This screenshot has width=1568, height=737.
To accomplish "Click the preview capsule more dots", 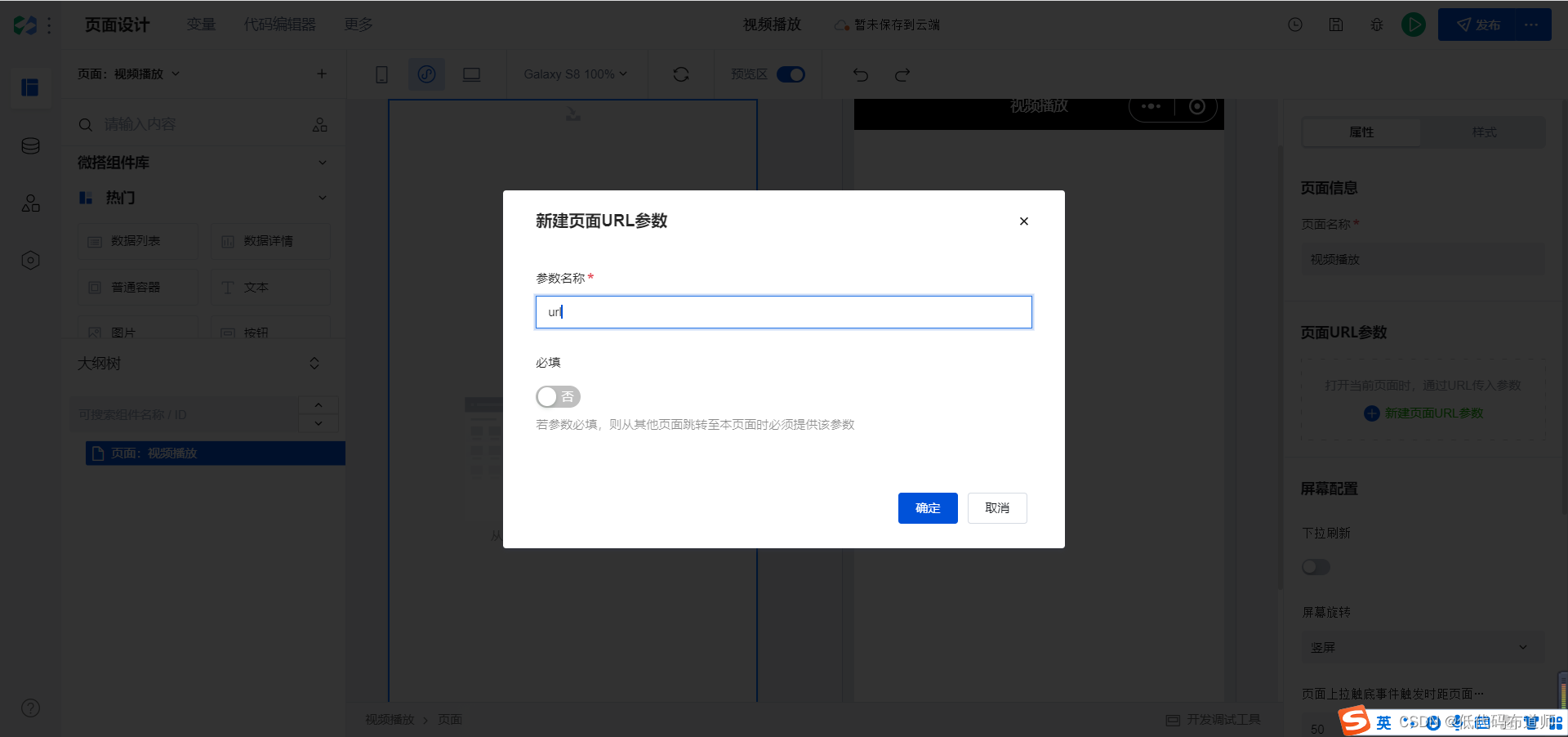I will [1151, 107].
